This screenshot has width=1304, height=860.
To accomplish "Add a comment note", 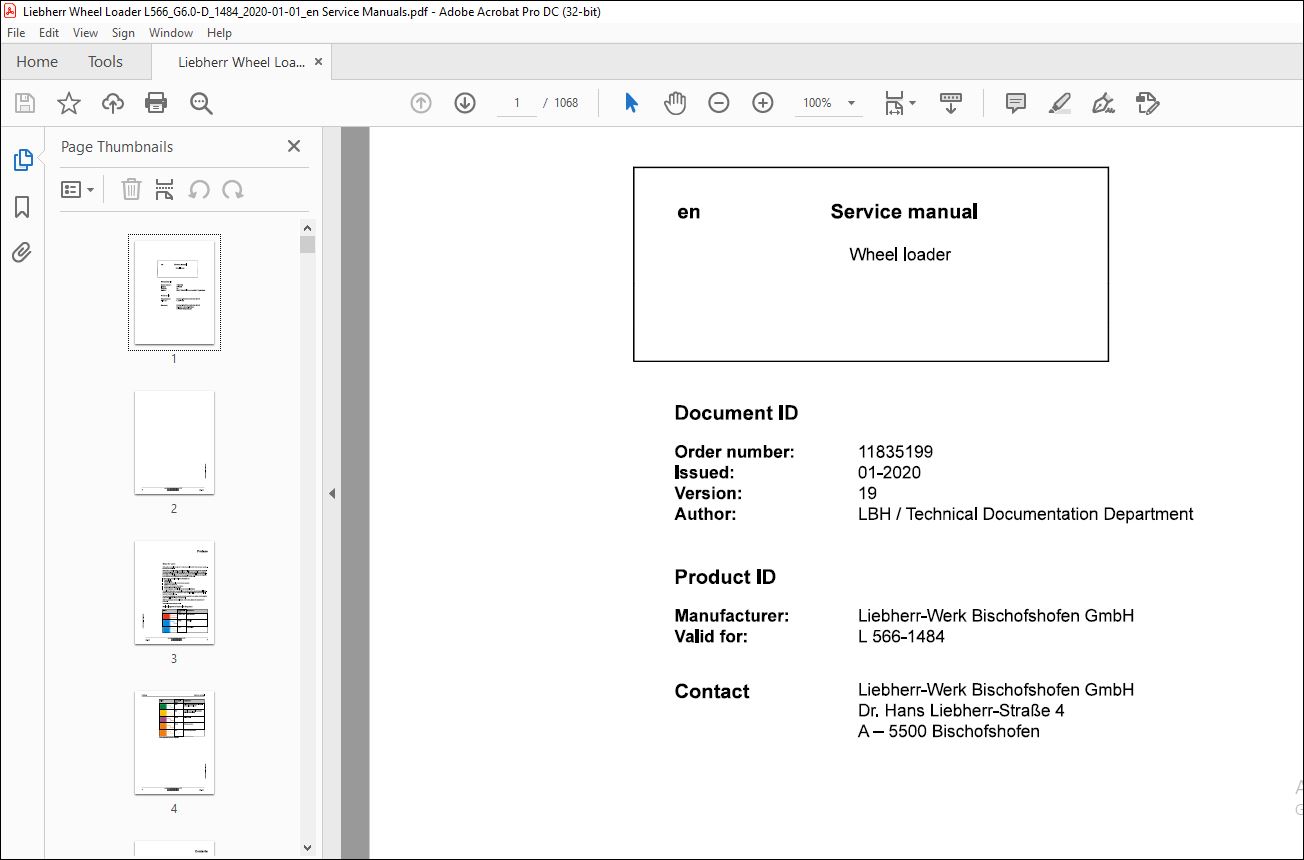I will click(1016, 103).
